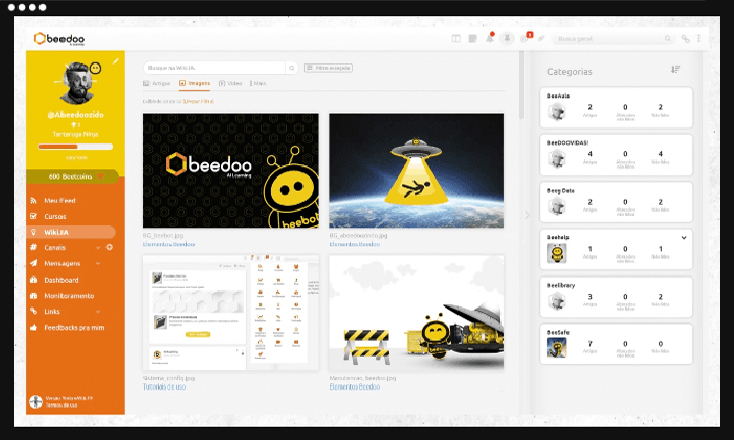Click Elementos Beedoo link under Manutencao image

(354, 387)
